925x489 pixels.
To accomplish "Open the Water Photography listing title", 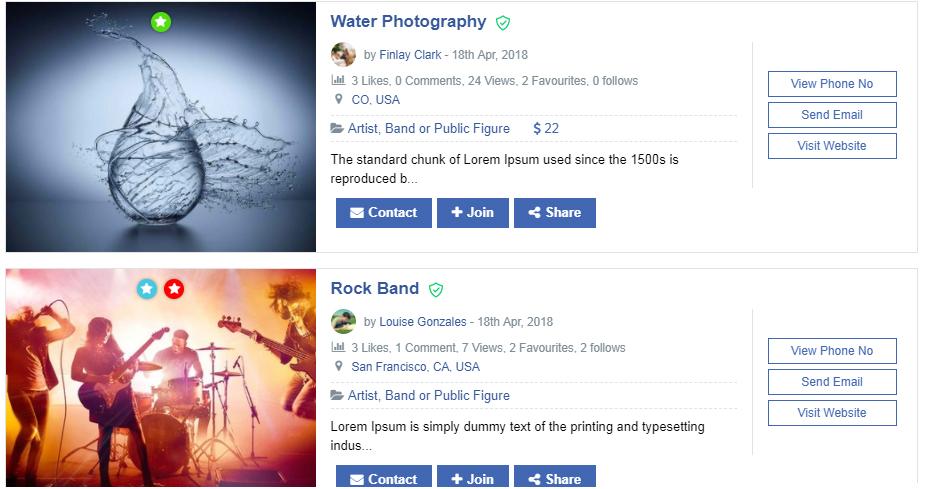I will 408,21.
